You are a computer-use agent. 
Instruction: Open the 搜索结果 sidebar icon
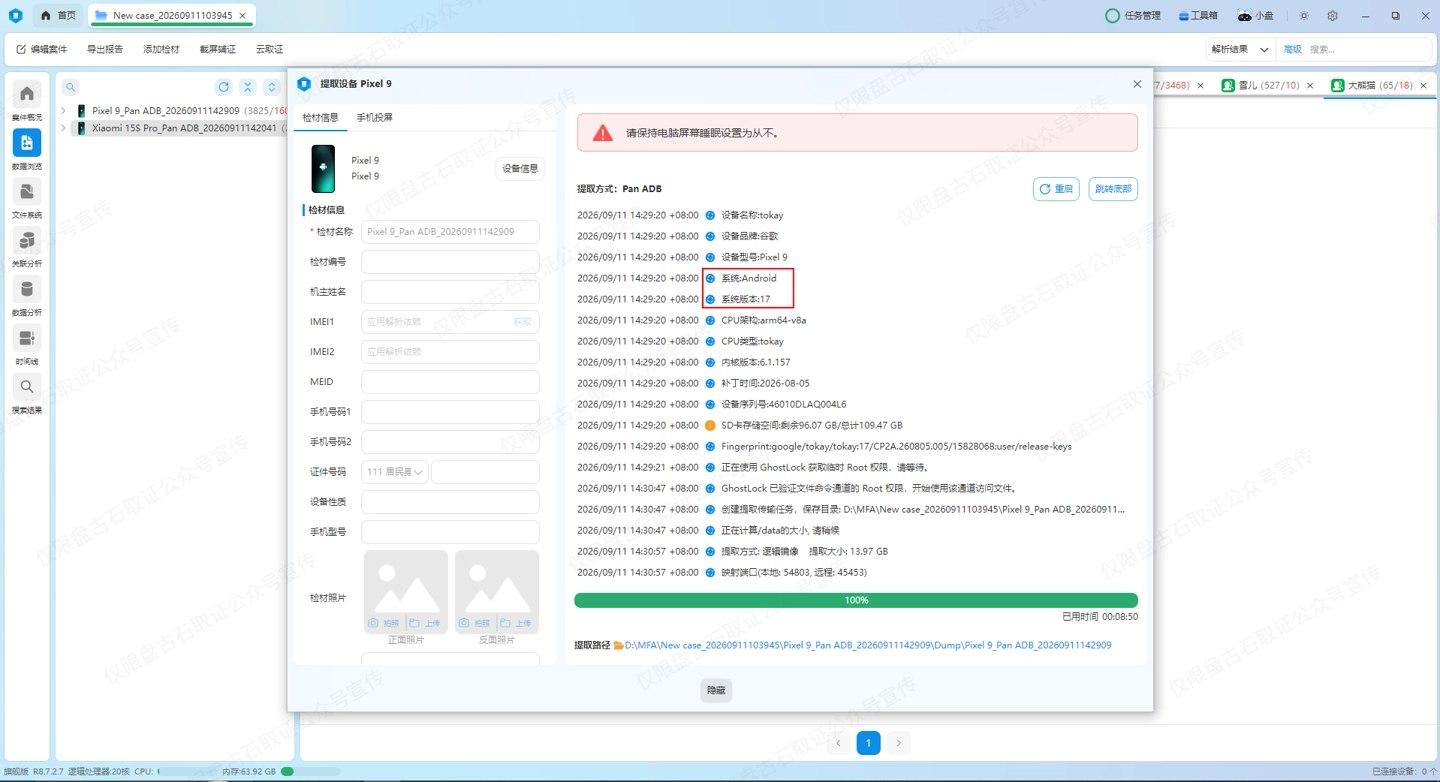27,388
